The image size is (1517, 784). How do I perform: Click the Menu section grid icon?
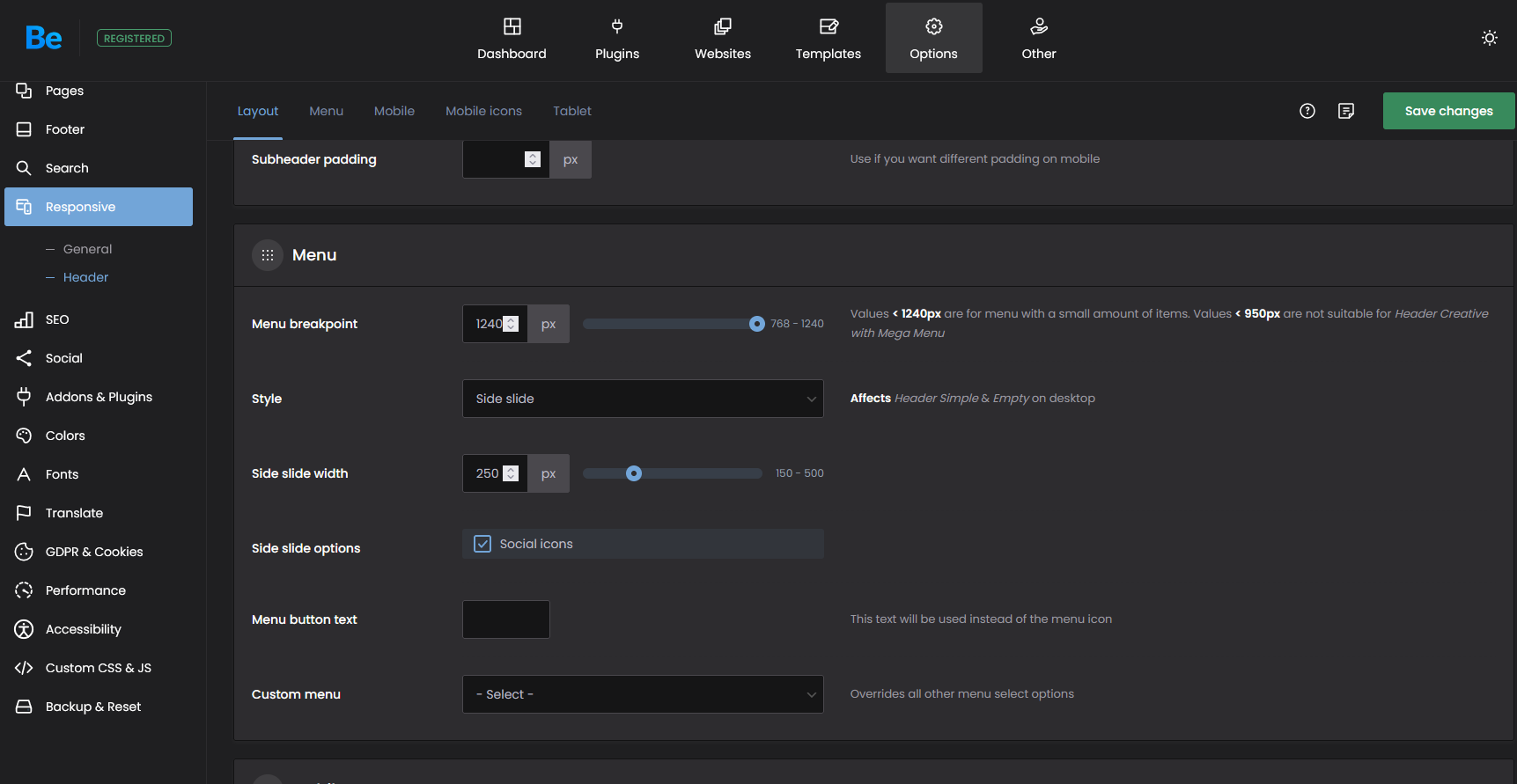pos(268,255)
